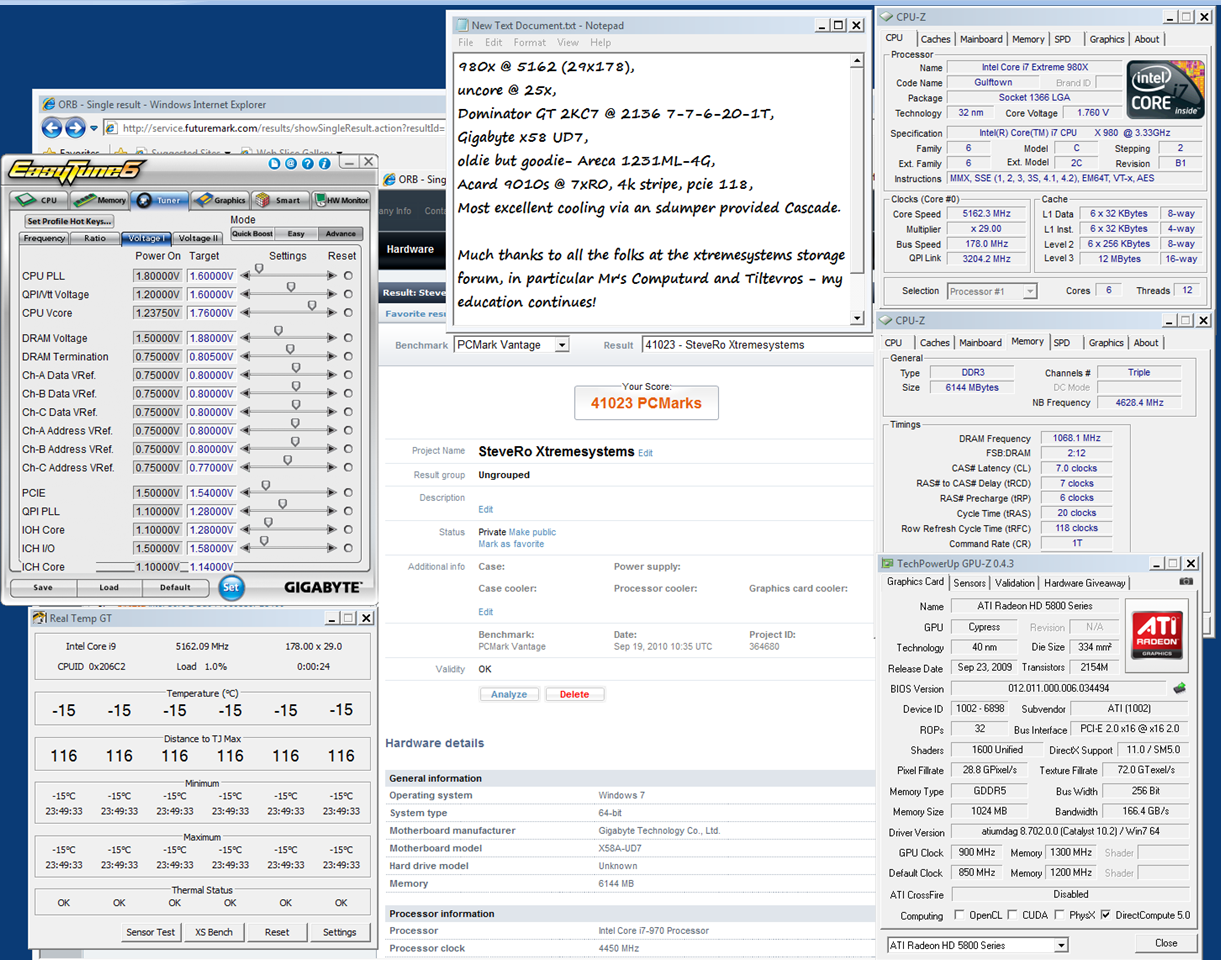Screen dimensions: 1221x960
Task: Select the CPU Vcore reset radio button
Action: pyautogui.click(x=348, y=313)
